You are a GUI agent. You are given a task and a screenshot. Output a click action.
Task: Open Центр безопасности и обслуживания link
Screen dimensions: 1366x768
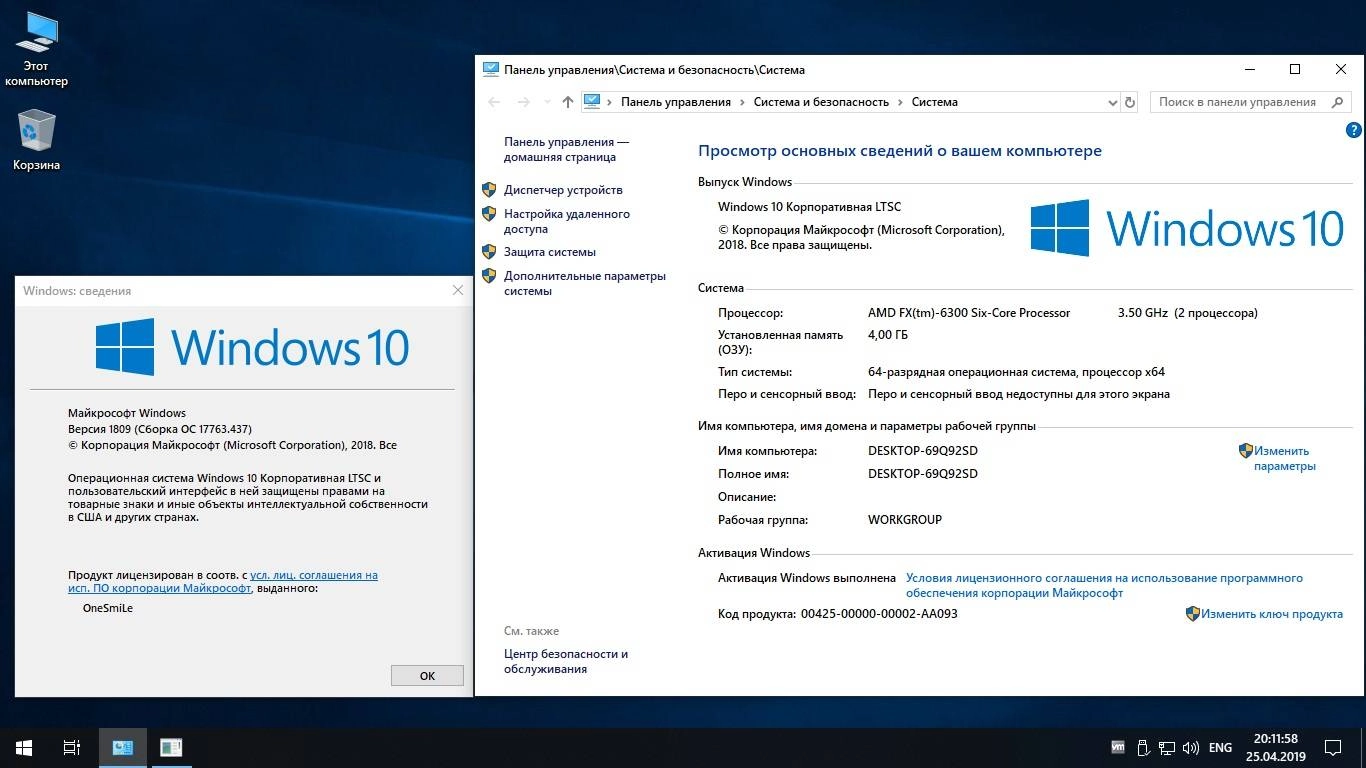pyautogui.click(x=566, y=661)
